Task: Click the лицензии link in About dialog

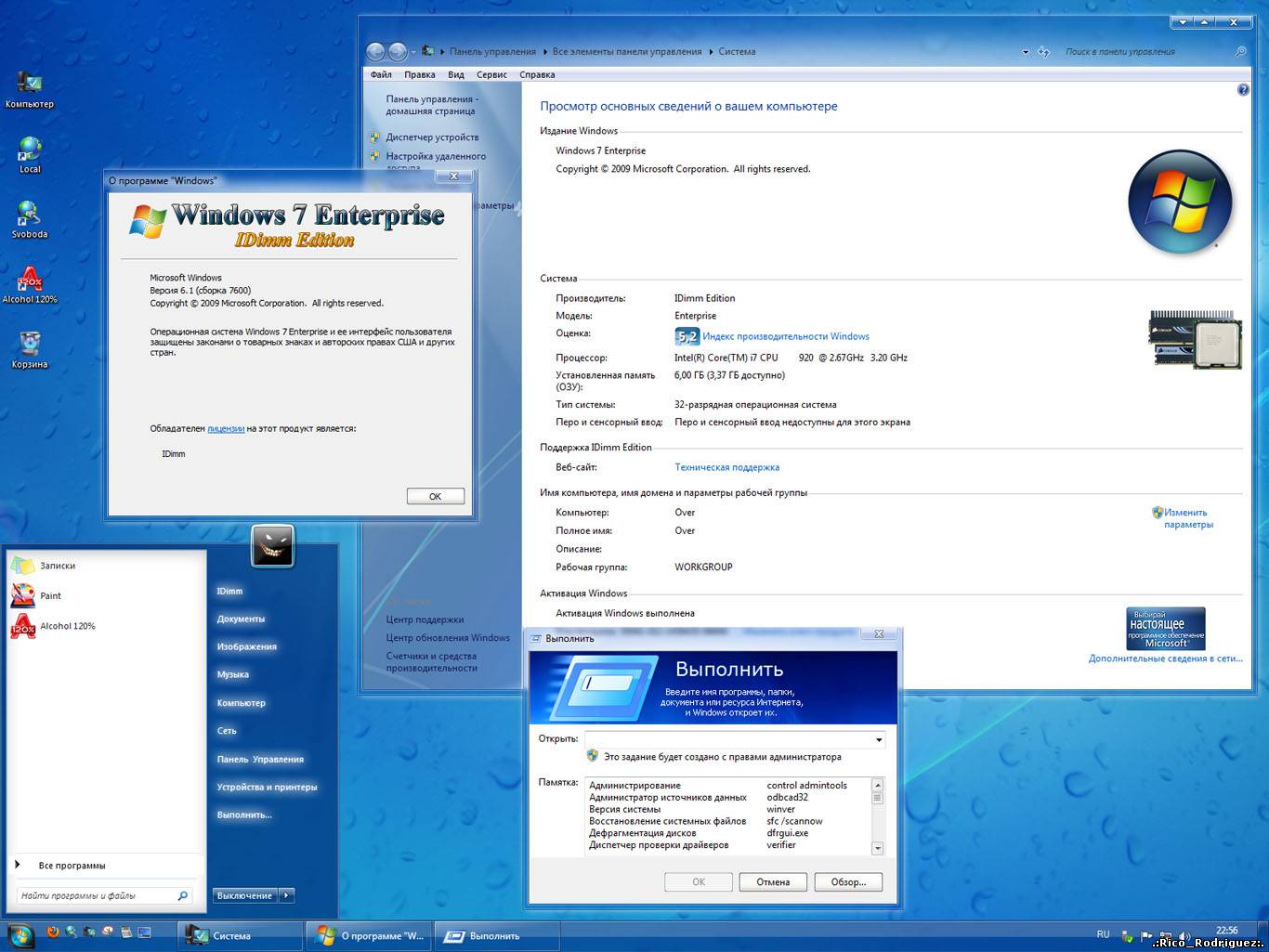Action: coord(226,428)
